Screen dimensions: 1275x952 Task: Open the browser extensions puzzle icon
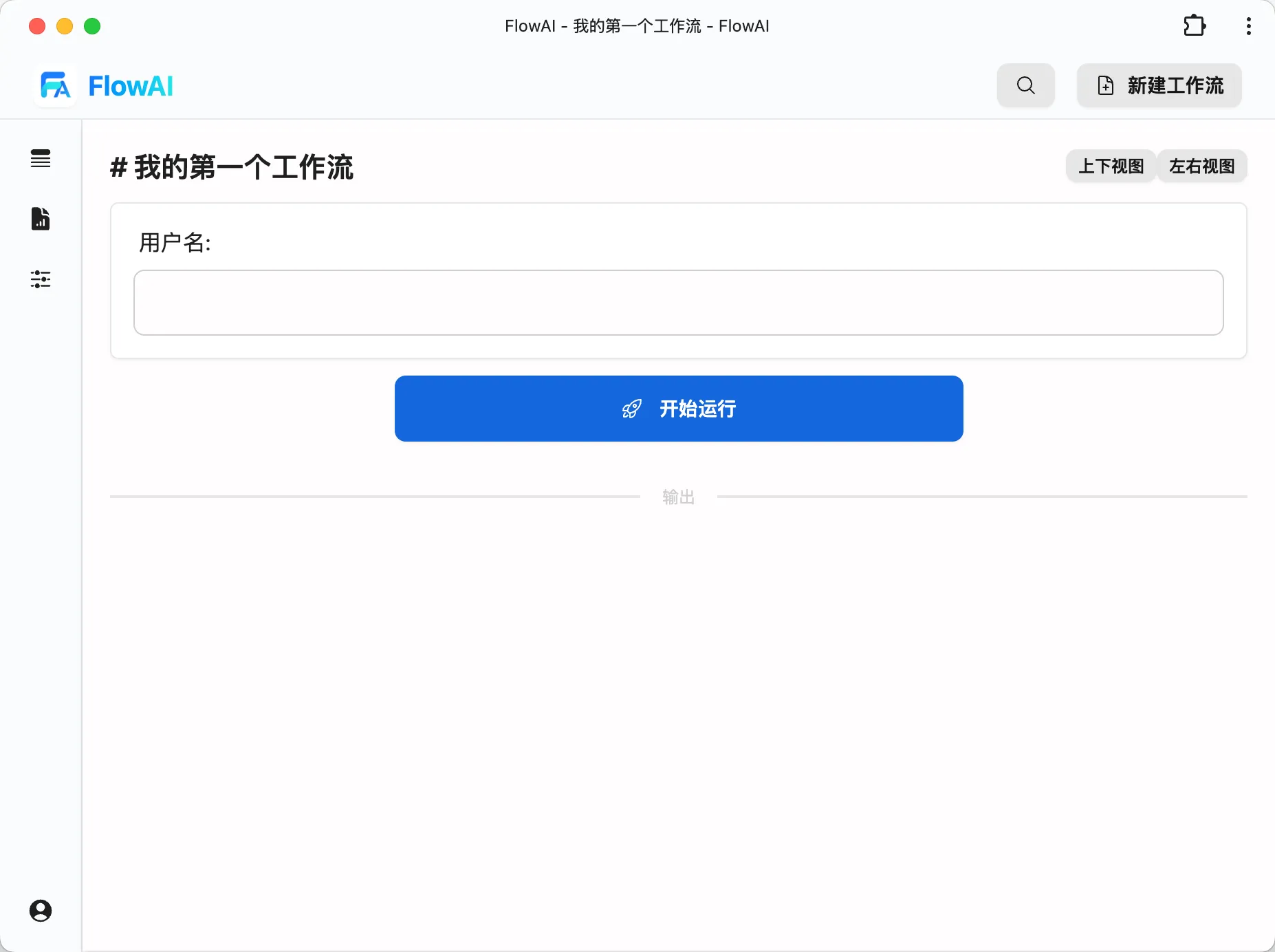coord(1195,26)
